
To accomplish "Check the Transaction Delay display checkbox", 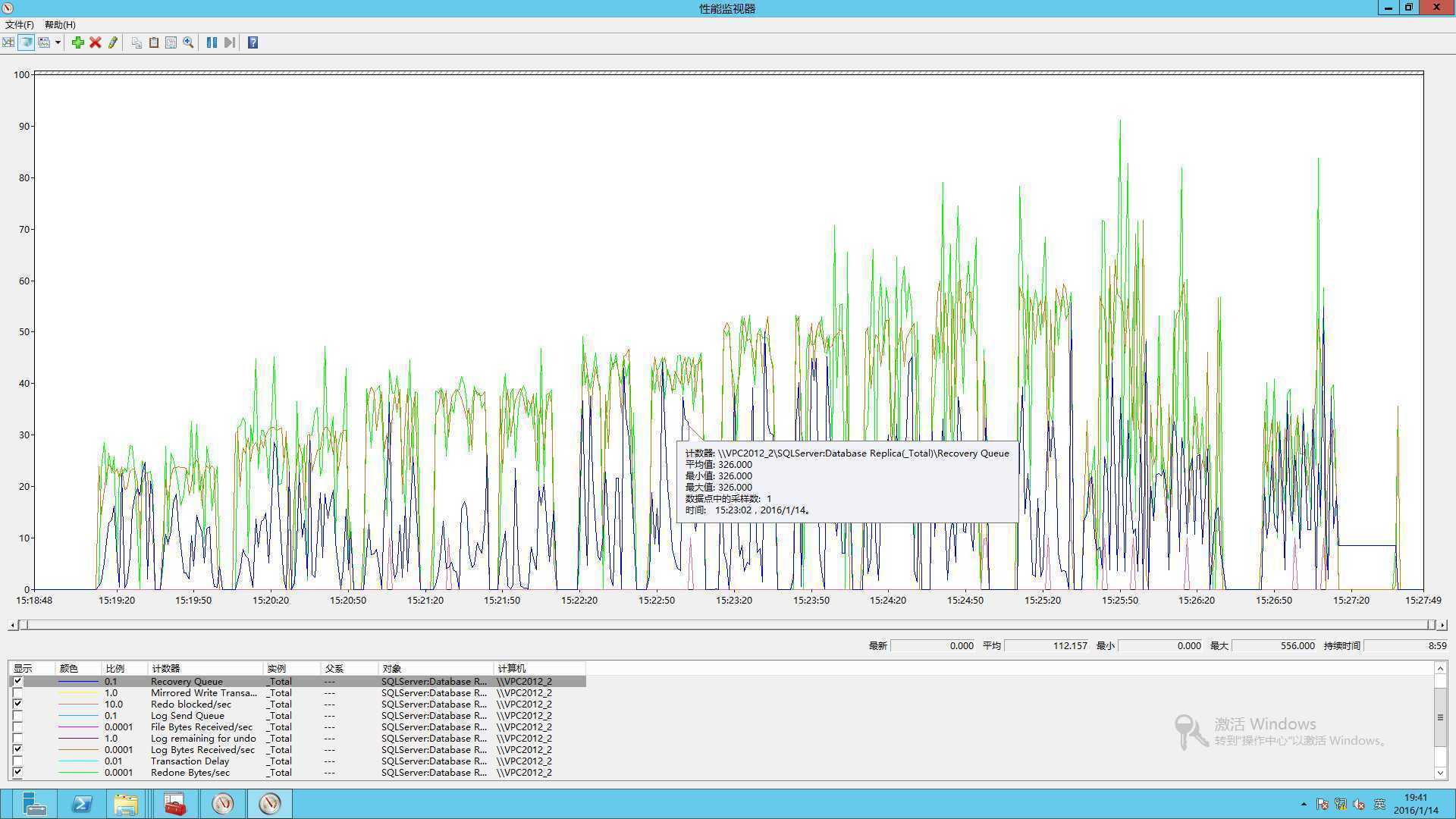I will pos(17,761).
